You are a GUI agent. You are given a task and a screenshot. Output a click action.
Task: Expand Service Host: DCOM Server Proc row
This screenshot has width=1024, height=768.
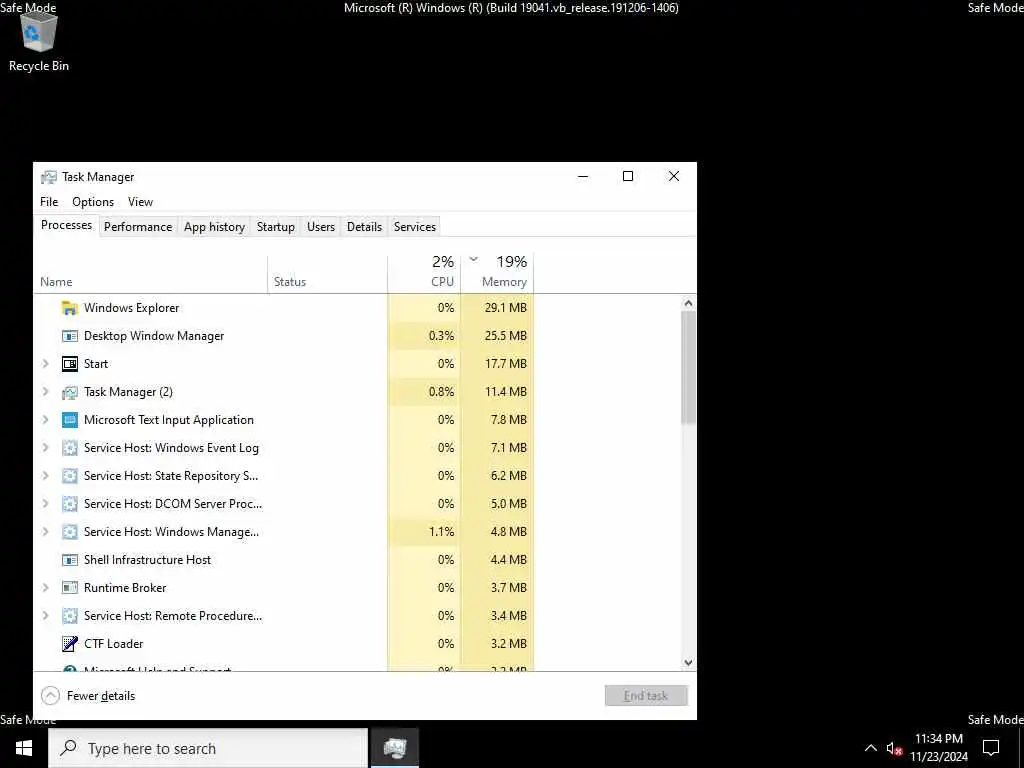tap(46, 504)
